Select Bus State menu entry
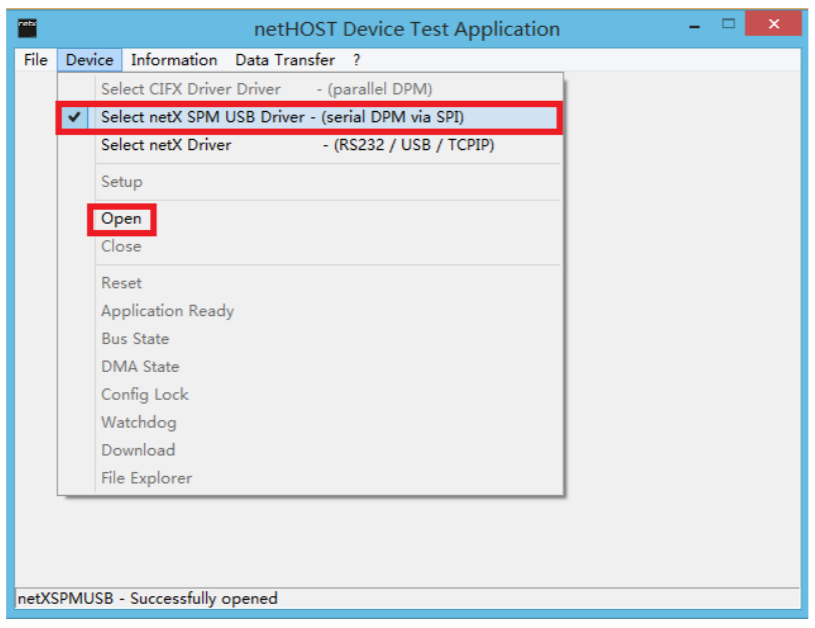Viewport: 815px width, 628px height. [310, 339]
